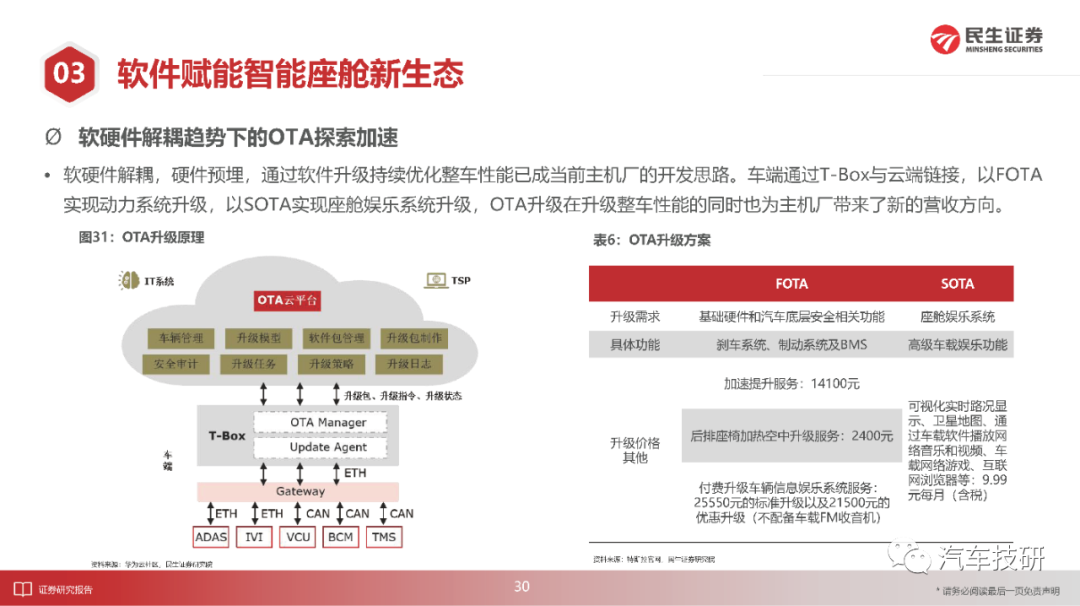Click the 图31：OTA升级原理 caption
Screen dimensions: 1080x606
pyautogui.click(x=141, y=238)
